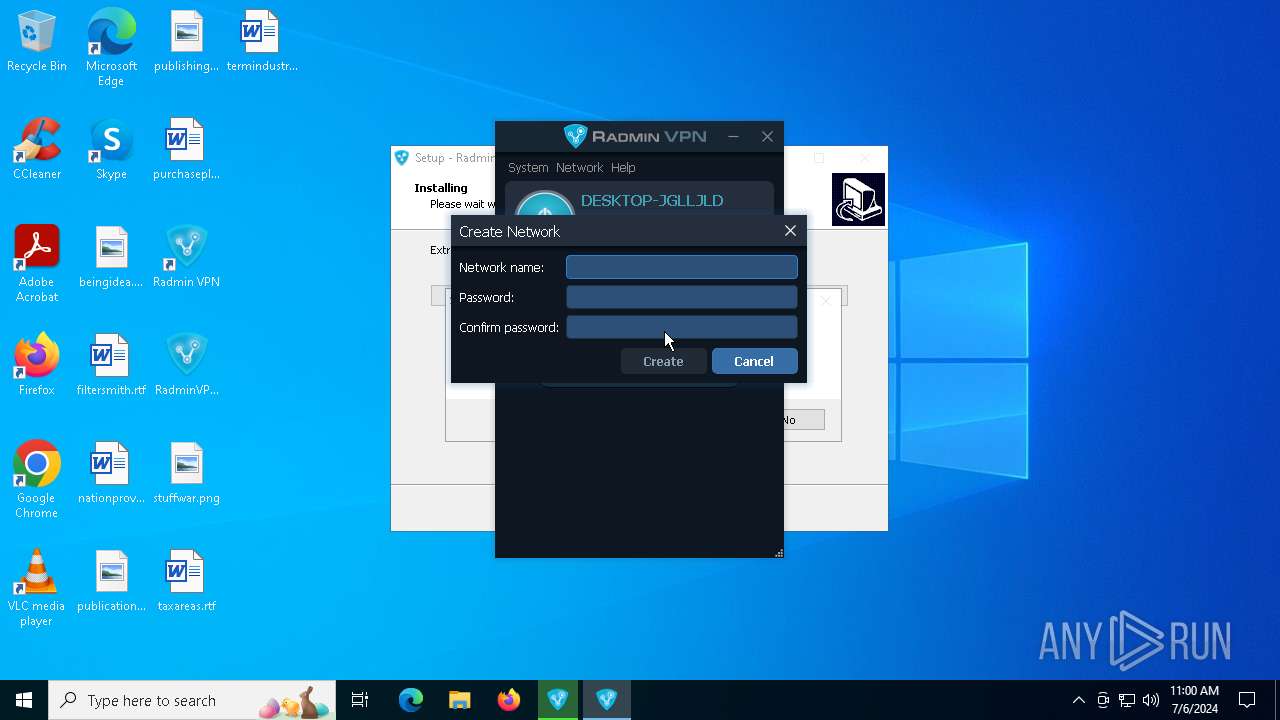The width and height of the screenshot is (1280, 720).
Task: Open the Recycle Bin desktop icon
Action: point(37,42)
